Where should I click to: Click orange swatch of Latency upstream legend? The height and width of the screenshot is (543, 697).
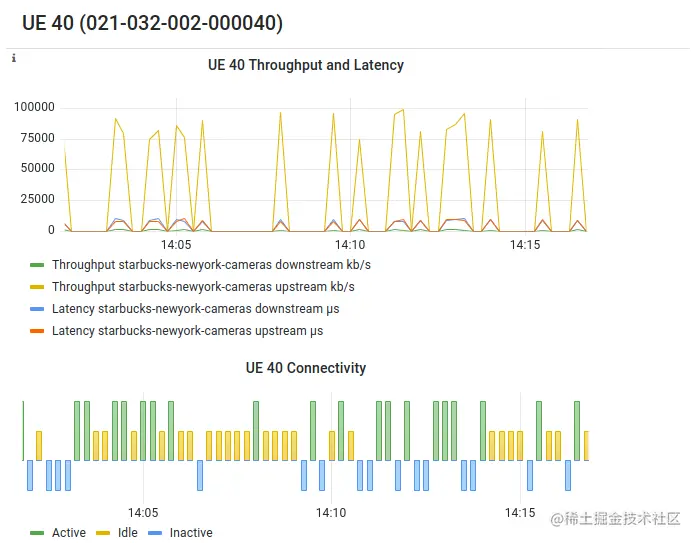[37, 331]
